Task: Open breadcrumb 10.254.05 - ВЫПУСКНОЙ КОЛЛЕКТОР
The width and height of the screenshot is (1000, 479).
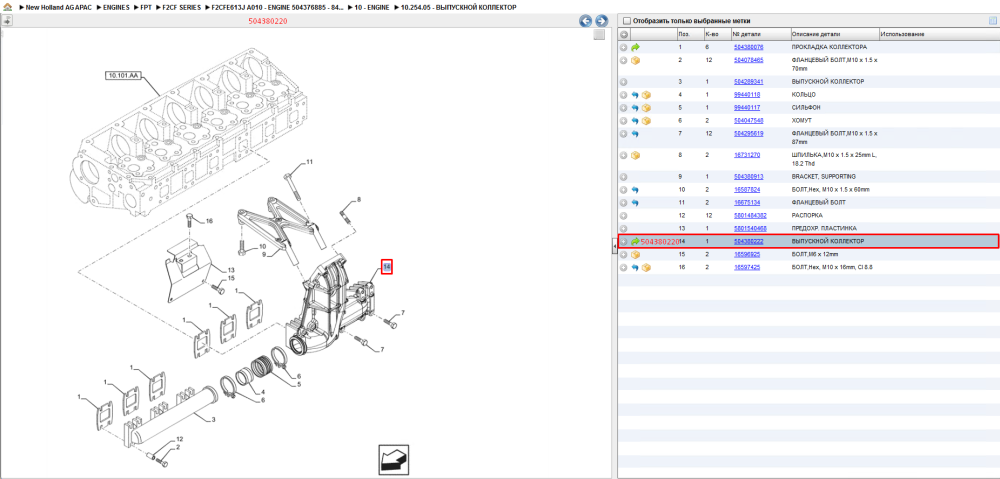Action: click(x=459, y=7)
